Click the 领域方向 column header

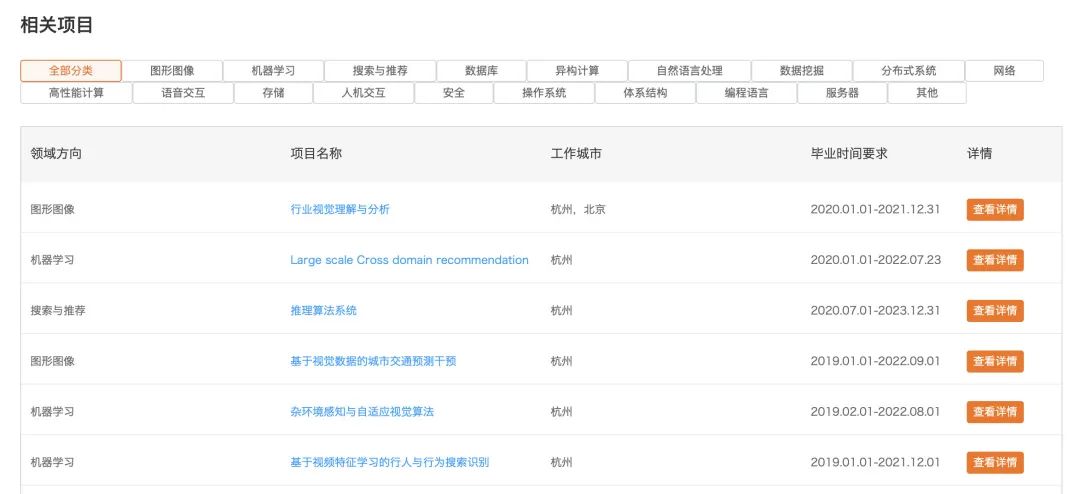click(x=56, y=154)
